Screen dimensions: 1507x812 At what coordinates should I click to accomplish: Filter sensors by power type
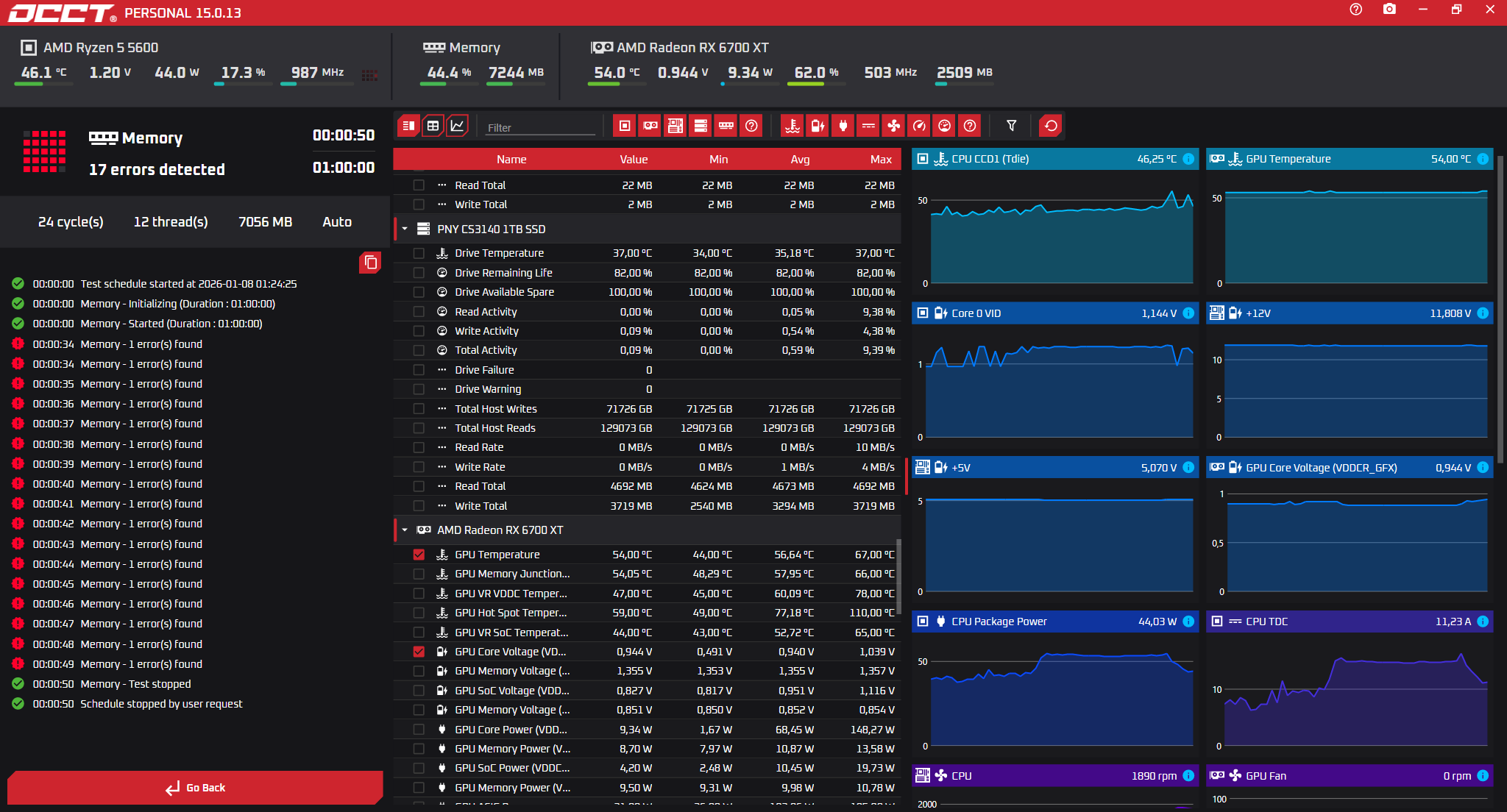pos(843,126)
